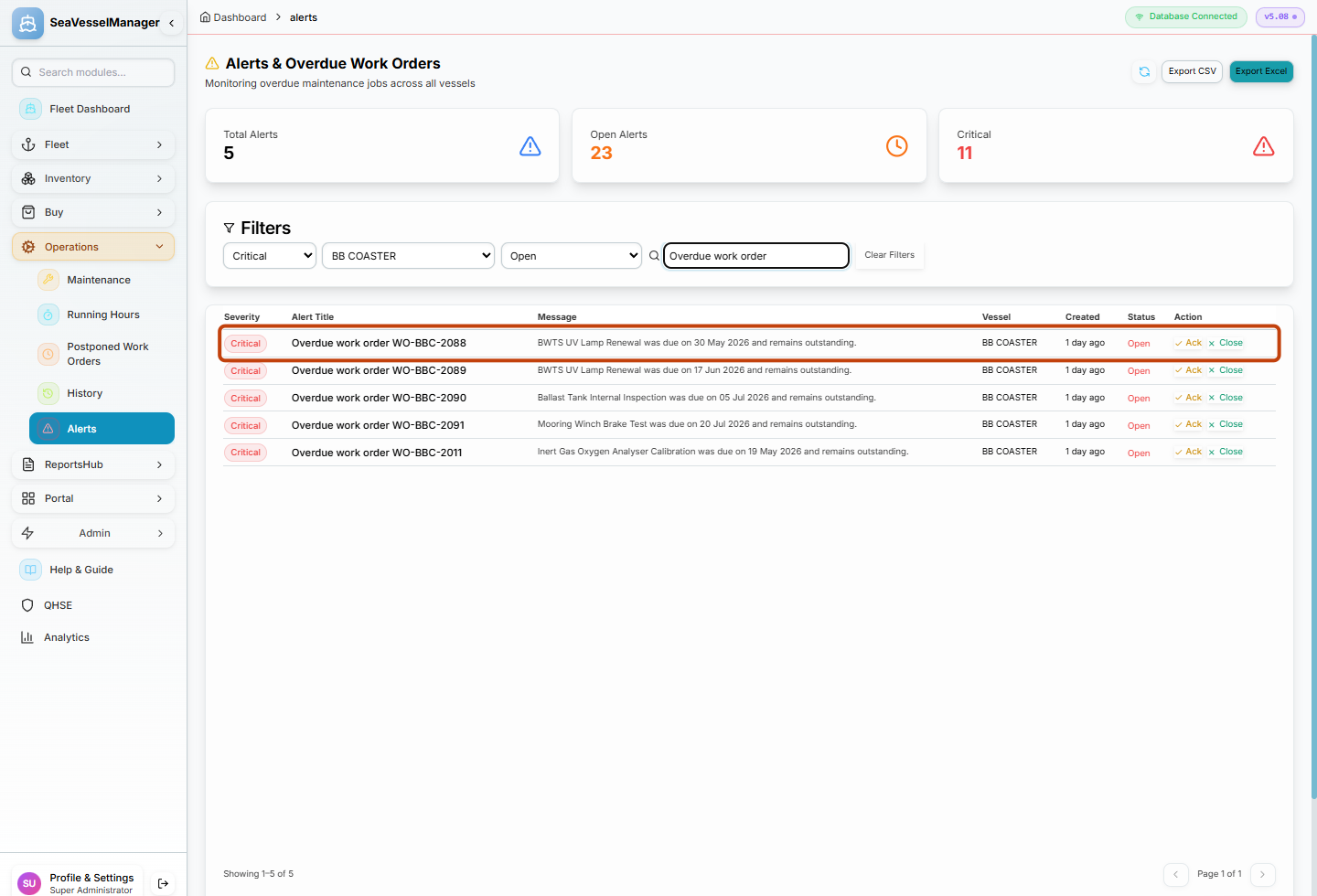Open the BB COASTER vessel filter dropdown
This screenshot has height=896, width=1317.
pyautogui.click(x=408, y=256)
